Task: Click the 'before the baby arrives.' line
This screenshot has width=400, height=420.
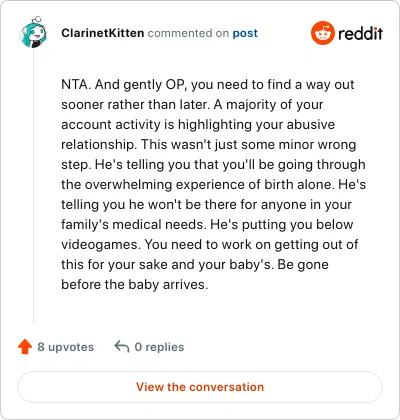Action: 135,285
